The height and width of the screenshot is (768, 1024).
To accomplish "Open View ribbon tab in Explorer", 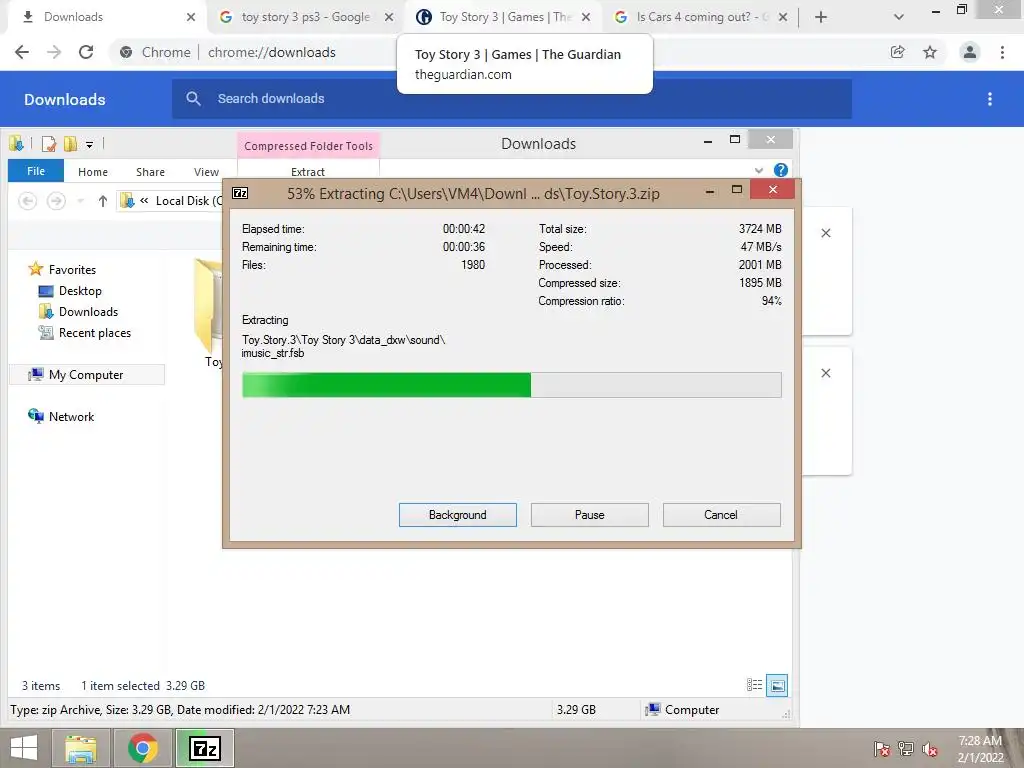I will 206,172.
